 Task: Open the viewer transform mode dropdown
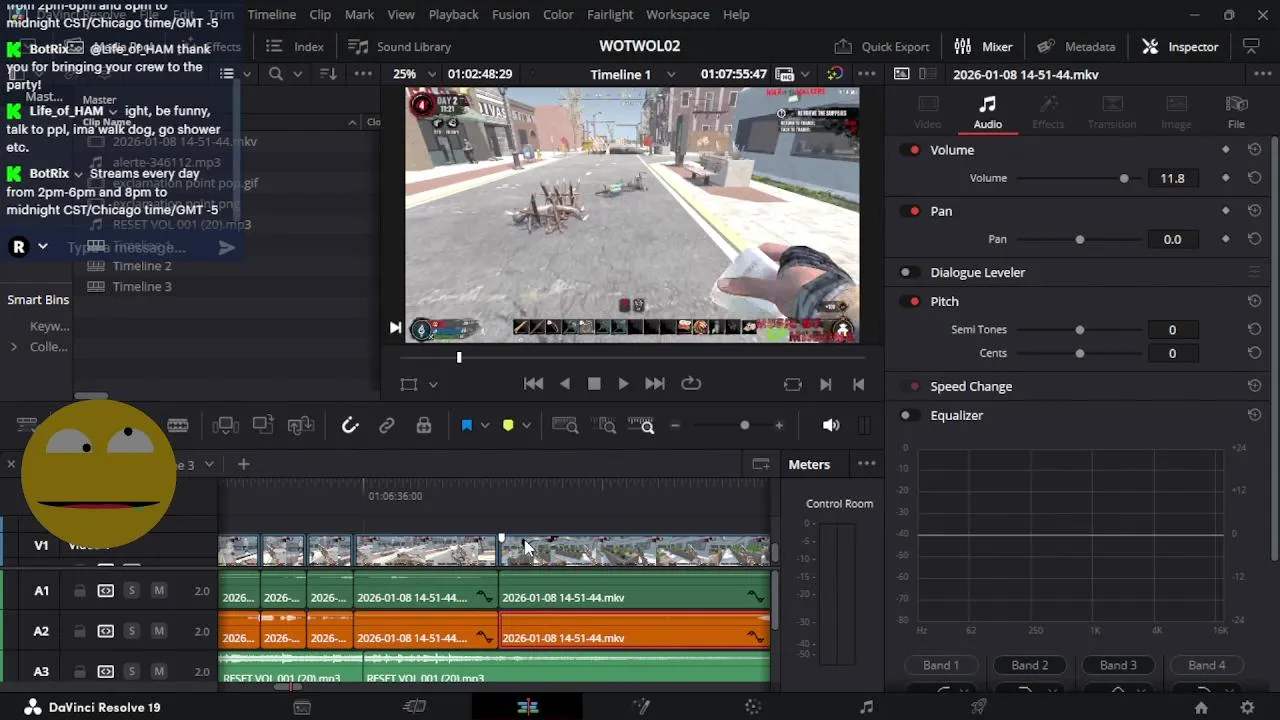pyautogui.click(x=433, y=384)
